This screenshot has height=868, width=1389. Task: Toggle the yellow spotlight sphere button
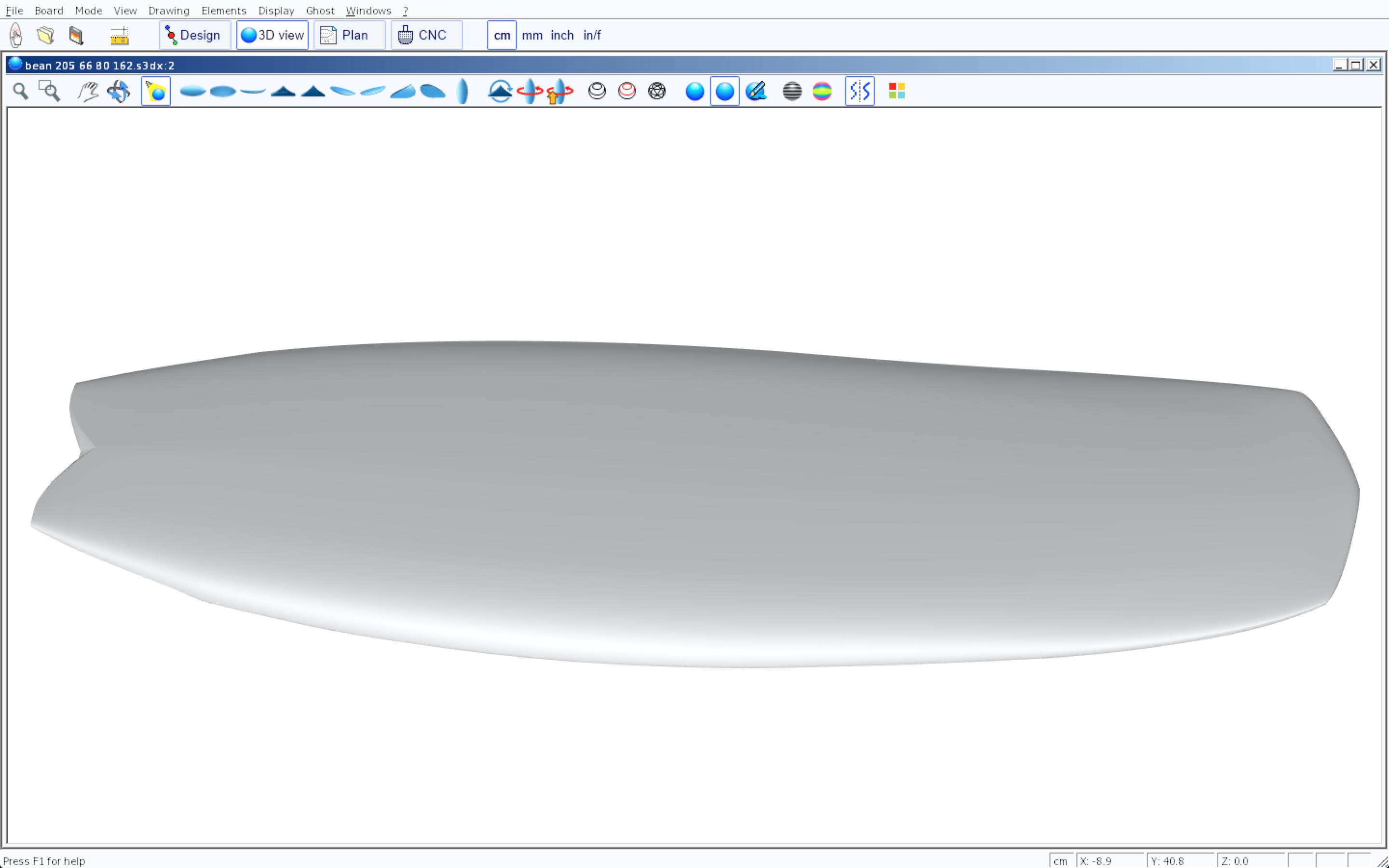pos(156,91)
